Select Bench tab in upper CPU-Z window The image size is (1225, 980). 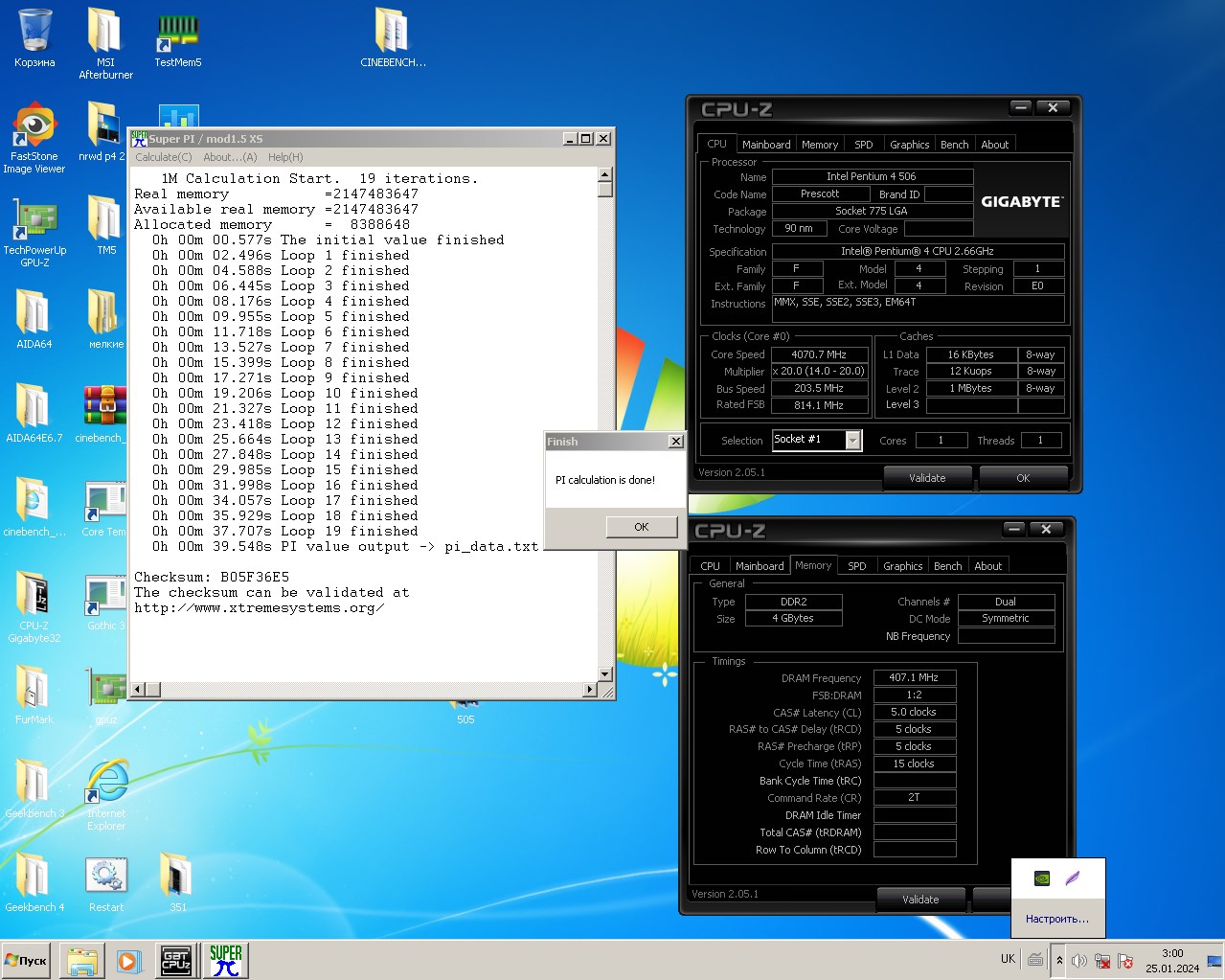954,145
